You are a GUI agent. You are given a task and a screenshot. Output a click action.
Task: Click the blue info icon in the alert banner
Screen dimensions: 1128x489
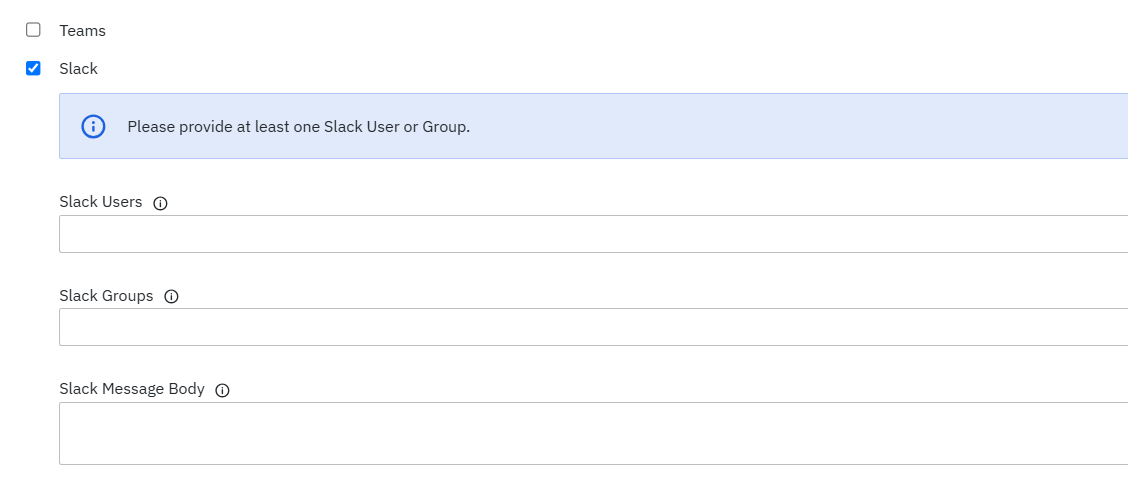[x=93, y=126]
